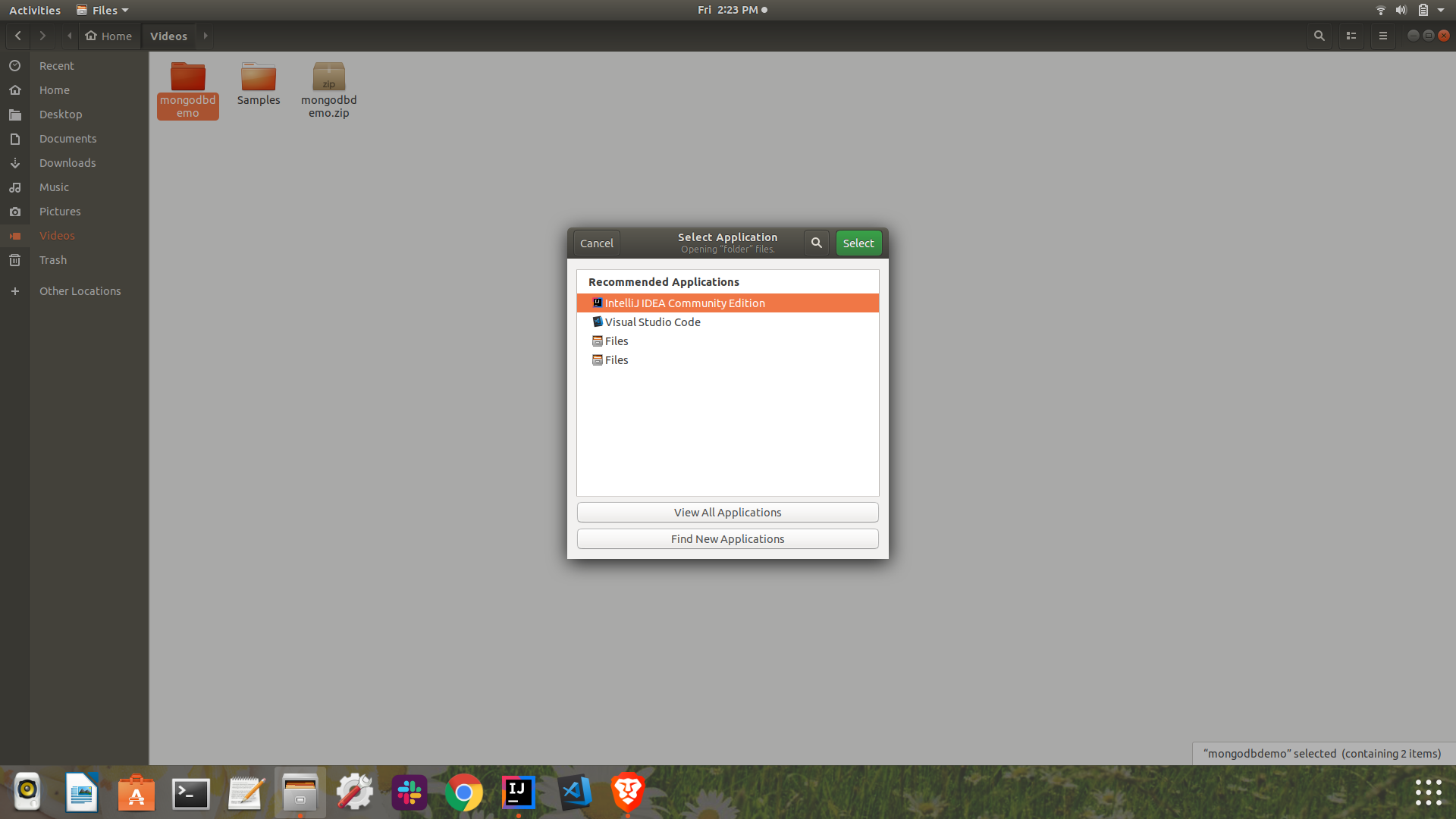The width and height of the screenshot is (1456, 819).
Task: Click the search icon in Select Application dialog
Action: (x=816, y=243)
